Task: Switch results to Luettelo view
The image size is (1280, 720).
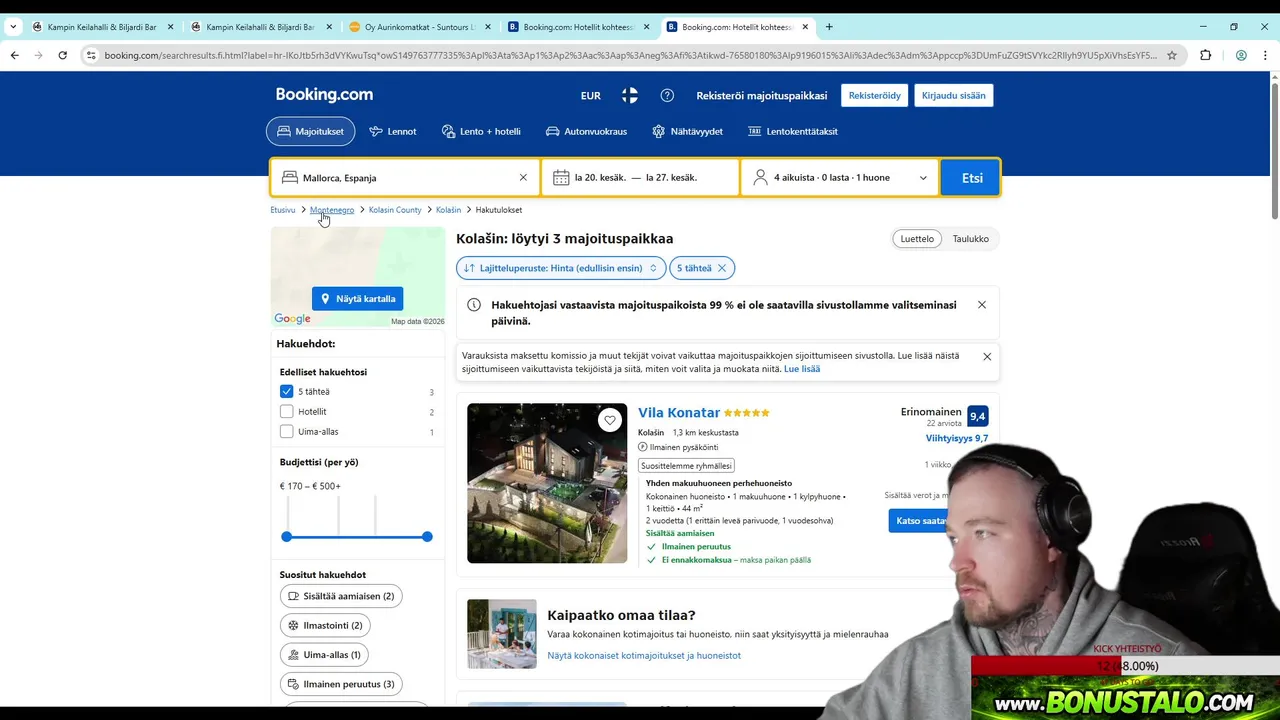Action: click(x=917, y=239)
